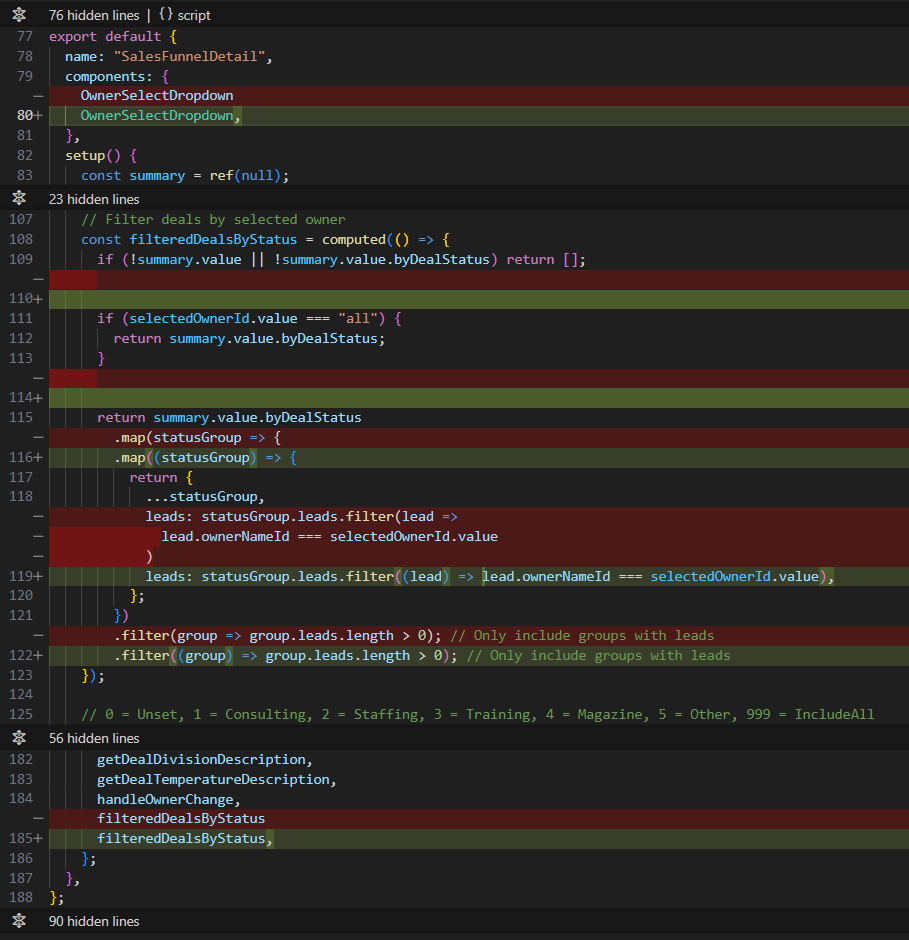Reveal code via '23 hidden lines' label
This screenshot has height=940, width=909.
click(94, 199)
